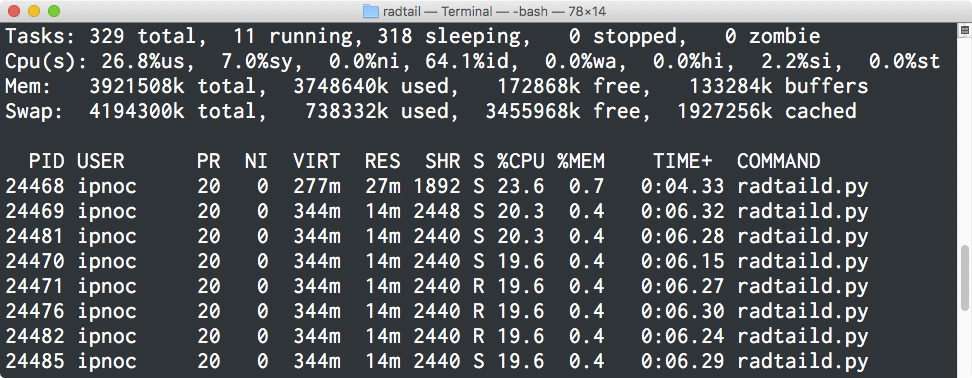Viewport: 972px width, 378px height.
Task: Click the '133284k buffers' value
Action: click(779, 86)
